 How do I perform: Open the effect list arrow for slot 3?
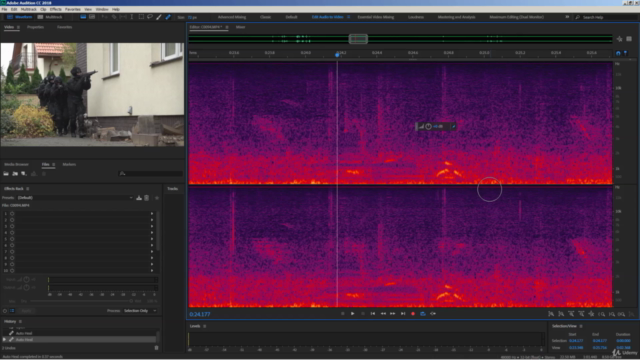point(152,226)
